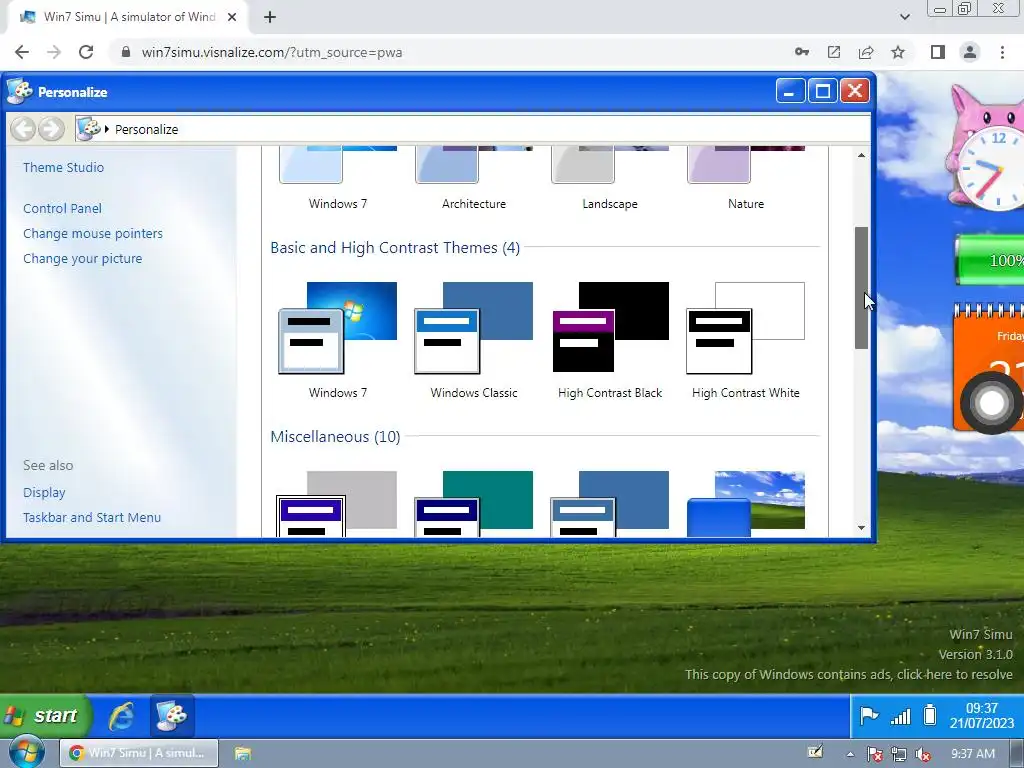
Task: Apply the High Contrast White theme
Action: point(745,328)
